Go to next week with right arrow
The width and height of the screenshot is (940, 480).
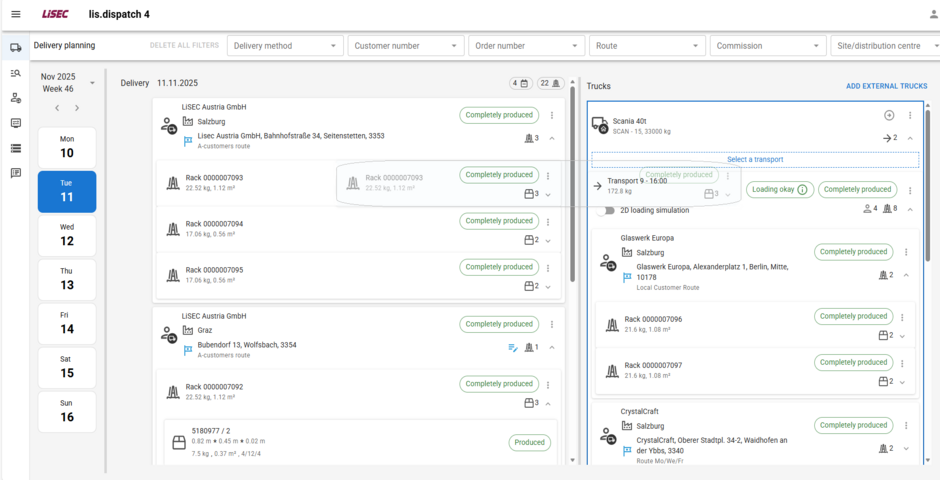click(x=77, y=108)
